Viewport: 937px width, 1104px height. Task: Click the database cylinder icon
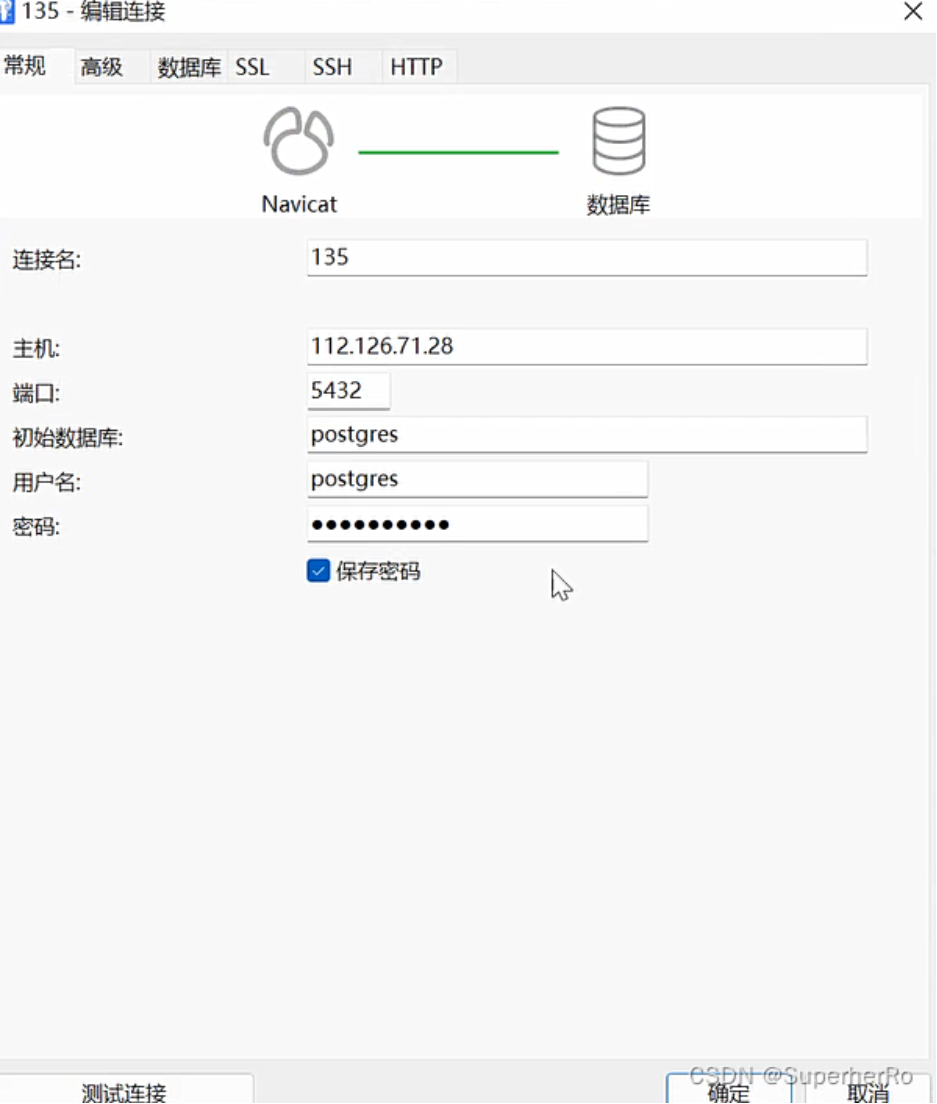619,141
